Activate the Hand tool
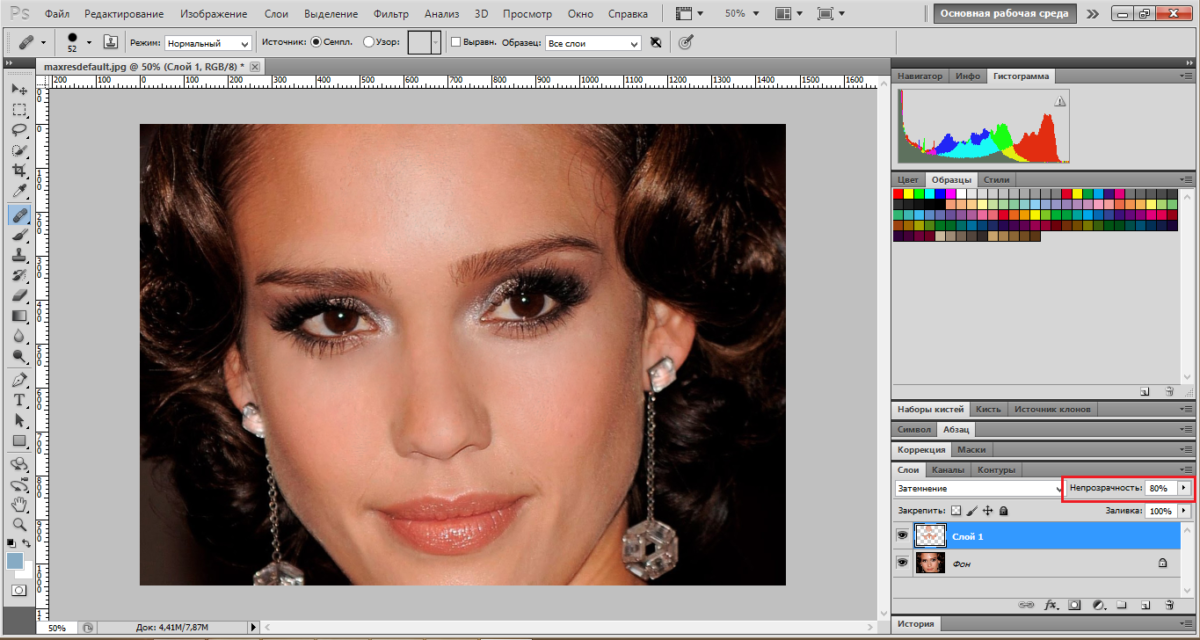This screenshot has height=640, width=1200. (19, 503)
